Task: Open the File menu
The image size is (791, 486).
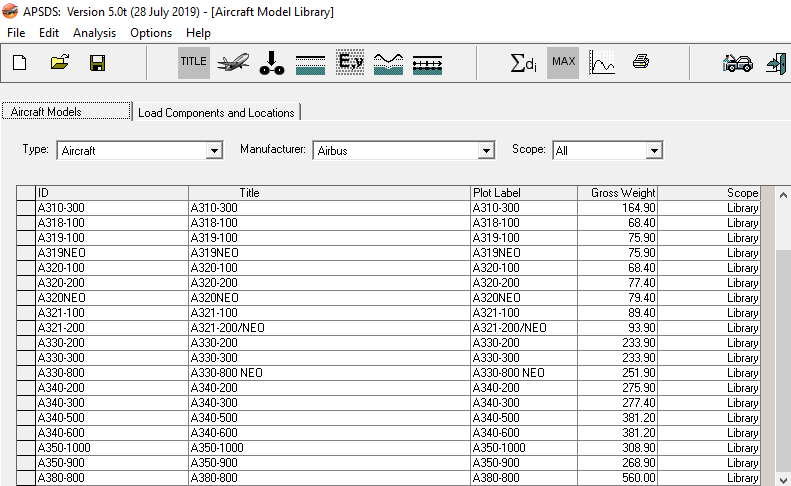Action: [x=16, y=33]
